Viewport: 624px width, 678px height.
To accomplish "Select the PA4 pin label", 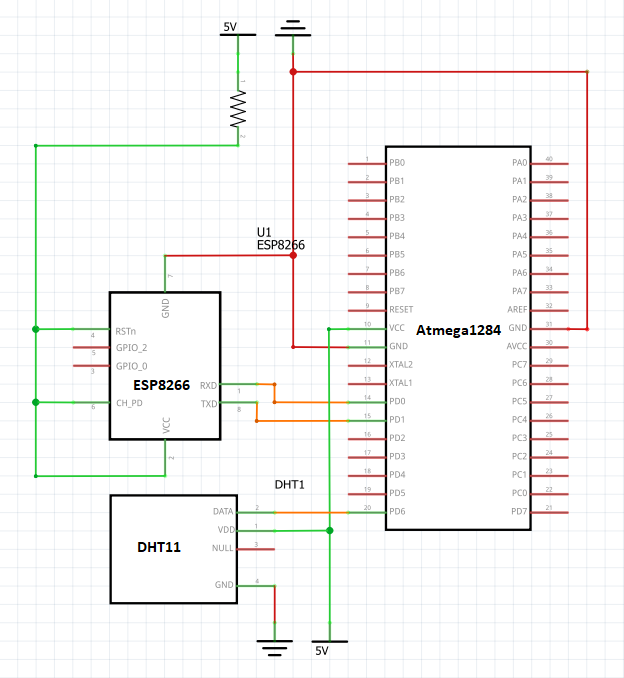I will (520, 236).
